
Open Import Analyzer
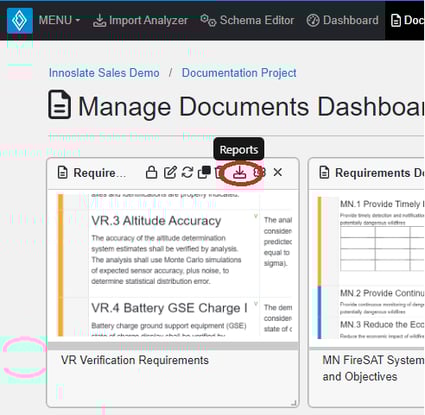coord(140,21)
